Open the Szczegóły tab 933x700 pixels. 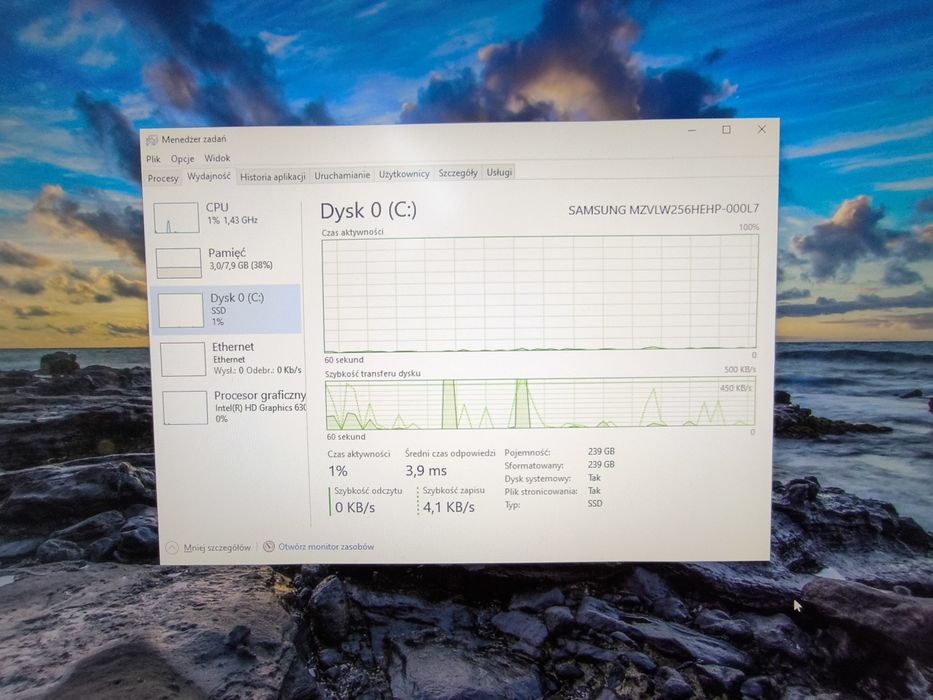[458, 173]
